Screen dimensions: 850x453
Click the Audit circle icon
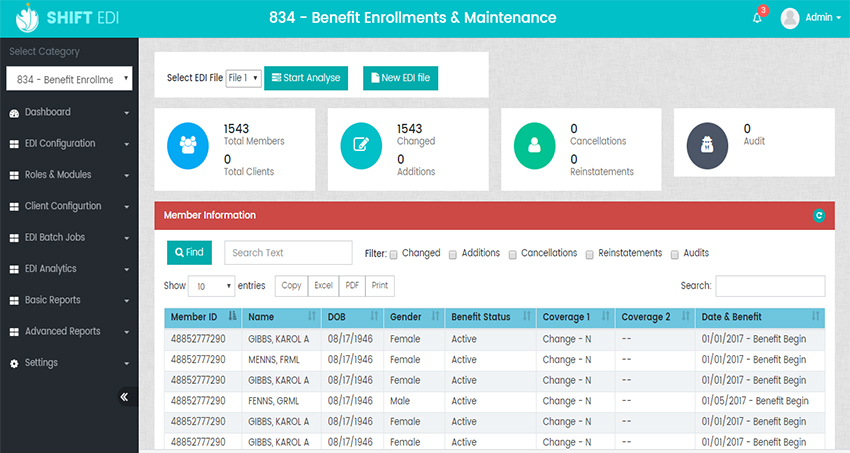707,144
